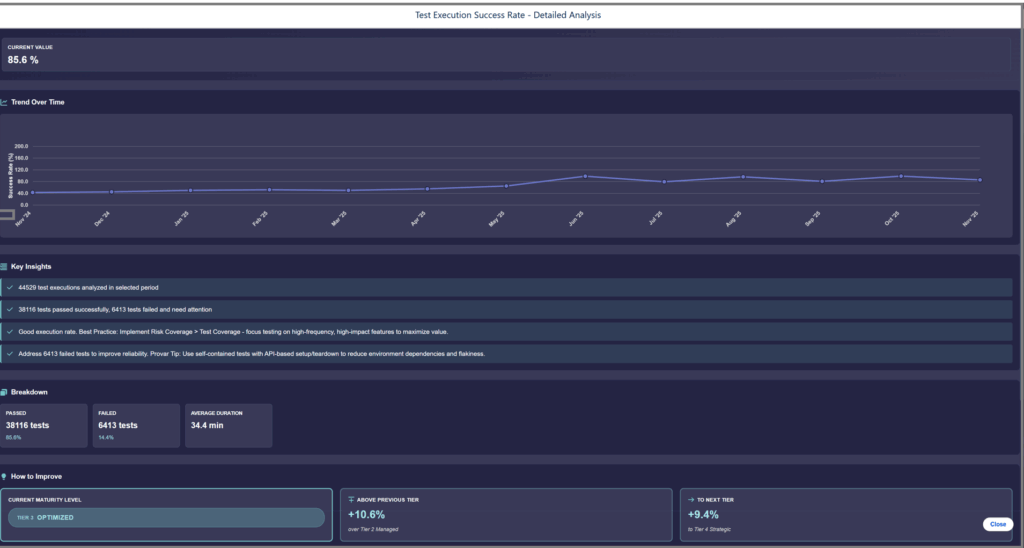Click the Key Insights list icon

[5, 267]
